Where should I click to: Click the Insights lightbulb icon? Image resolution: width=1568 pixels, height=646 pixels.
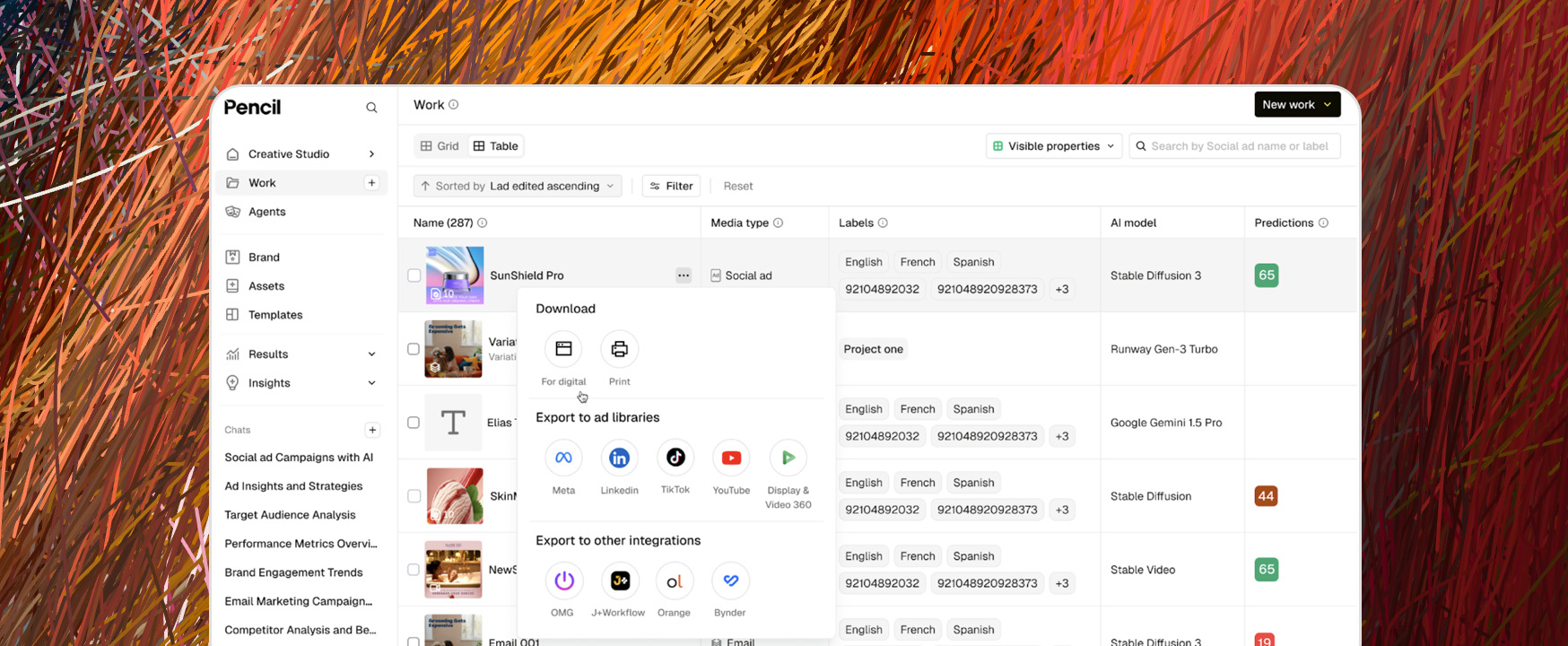tap(232, 383)
